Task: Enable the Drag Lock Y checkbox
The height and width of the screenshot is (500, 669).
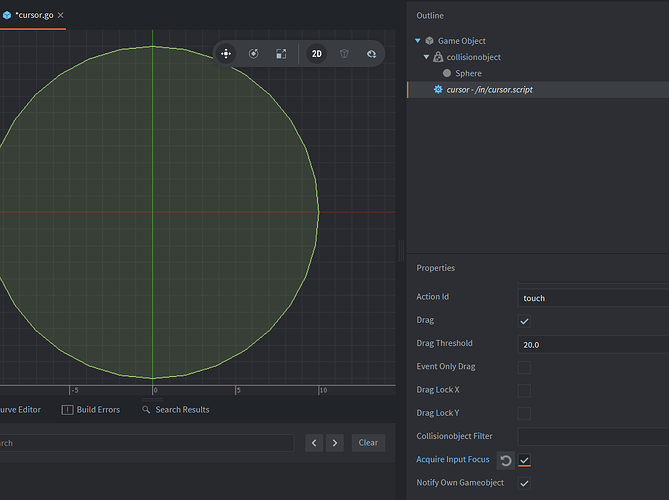Action: point(524,413)
